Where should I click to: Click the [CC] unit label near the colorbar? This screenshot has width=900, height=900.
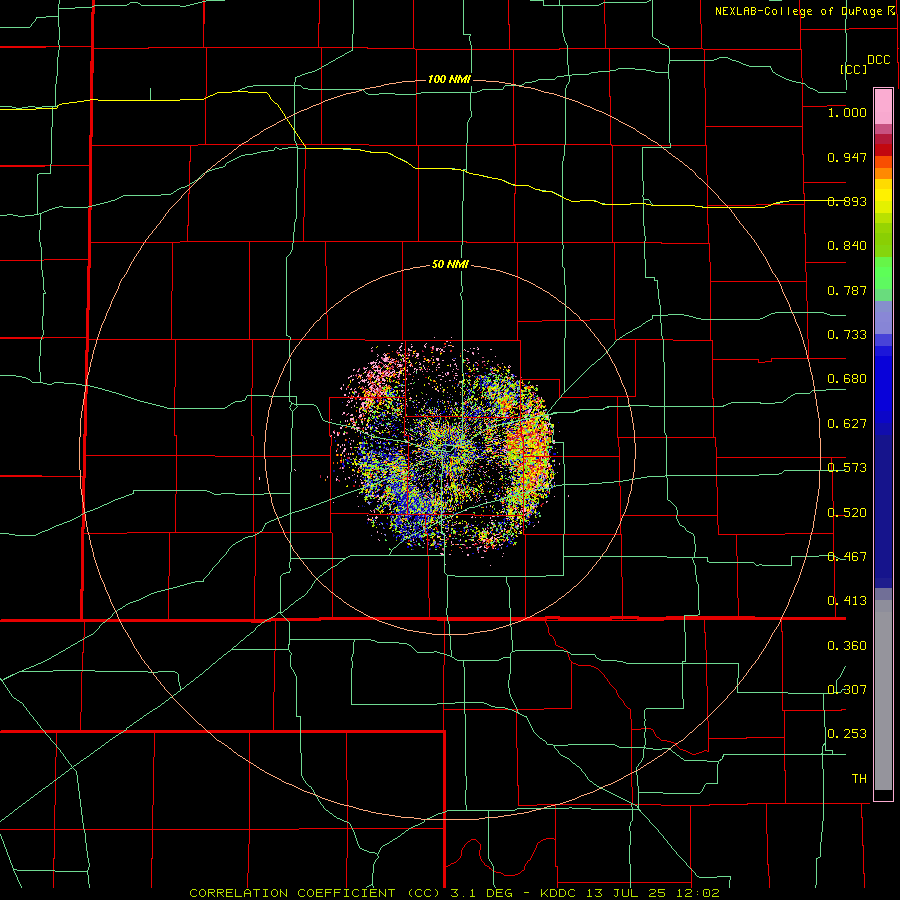point(854,69)
